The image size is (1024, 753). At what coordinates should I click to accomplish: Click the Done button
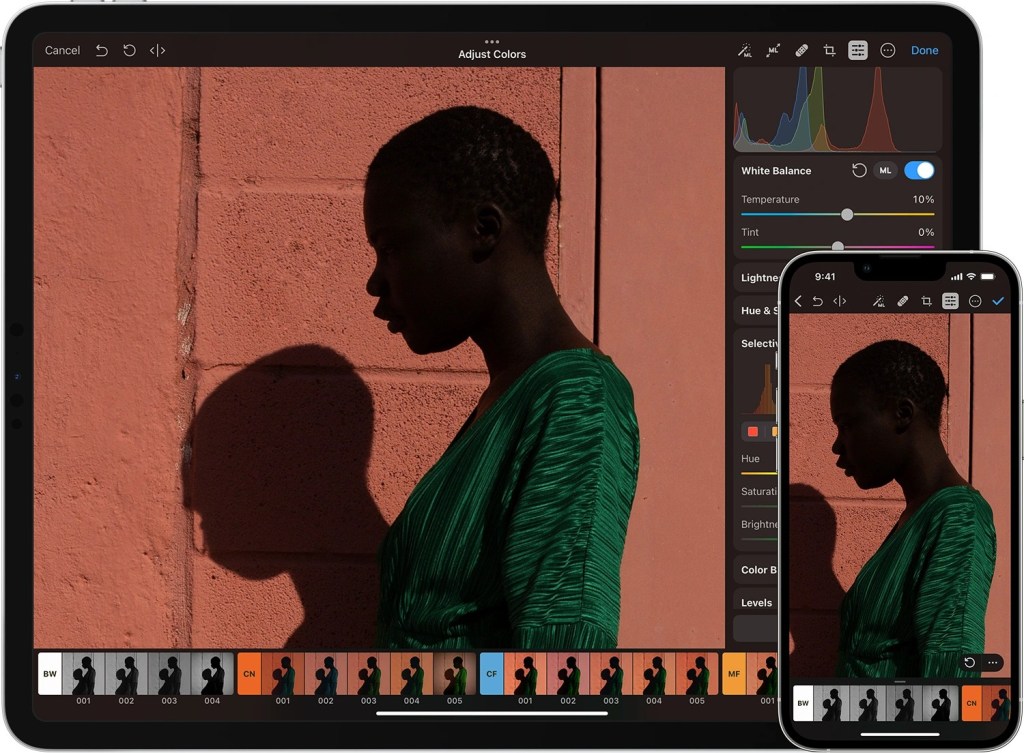[924, 50]
